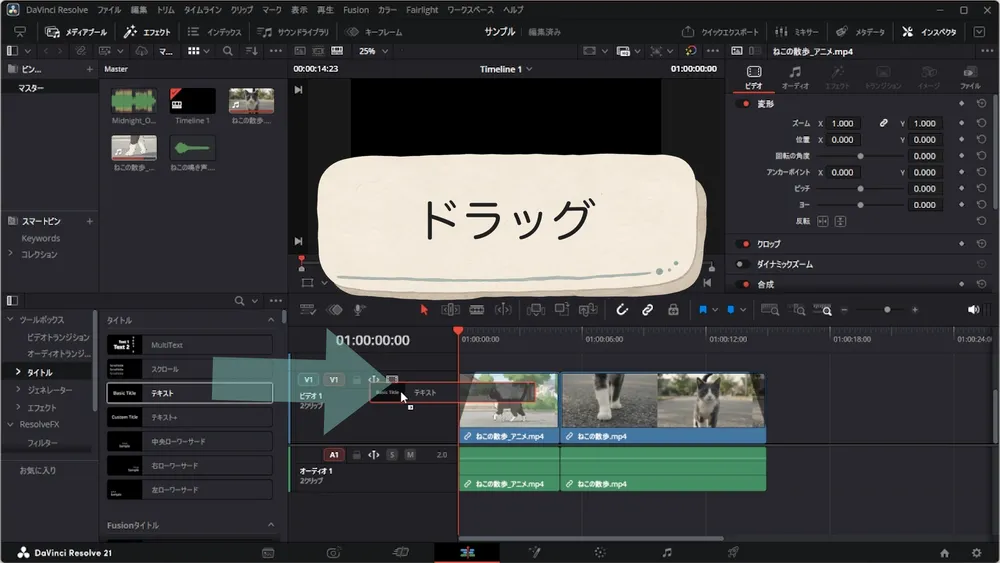This screenshot has width=1000, height=563.
Task: Select the Trim edit mode tool
Action: (450, 310)
